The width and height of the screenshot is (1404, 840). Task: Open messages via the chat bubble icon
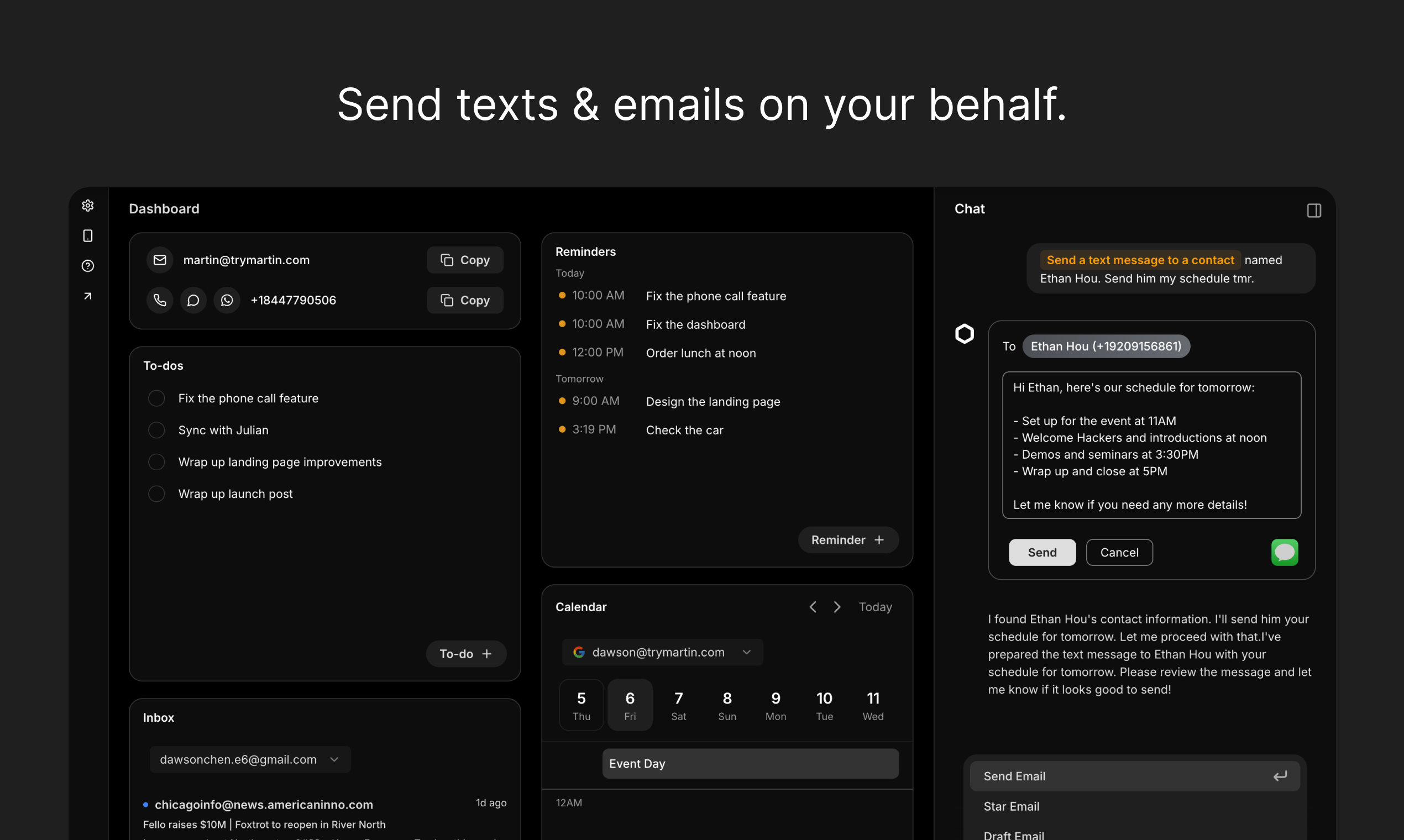click(193, 300)
